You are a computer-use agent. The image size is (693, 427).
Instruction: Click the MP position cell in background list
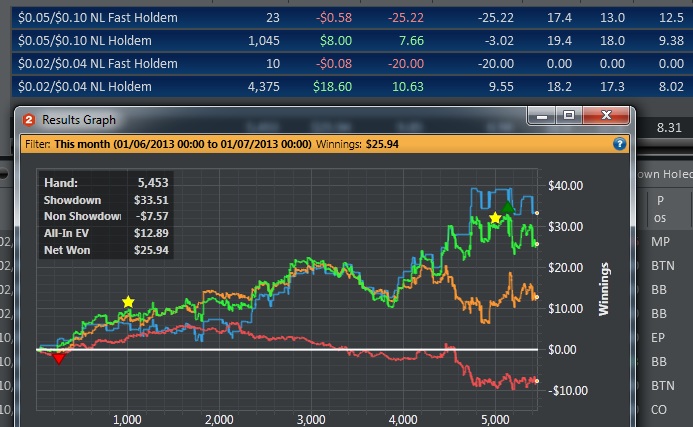pos(660,242)
